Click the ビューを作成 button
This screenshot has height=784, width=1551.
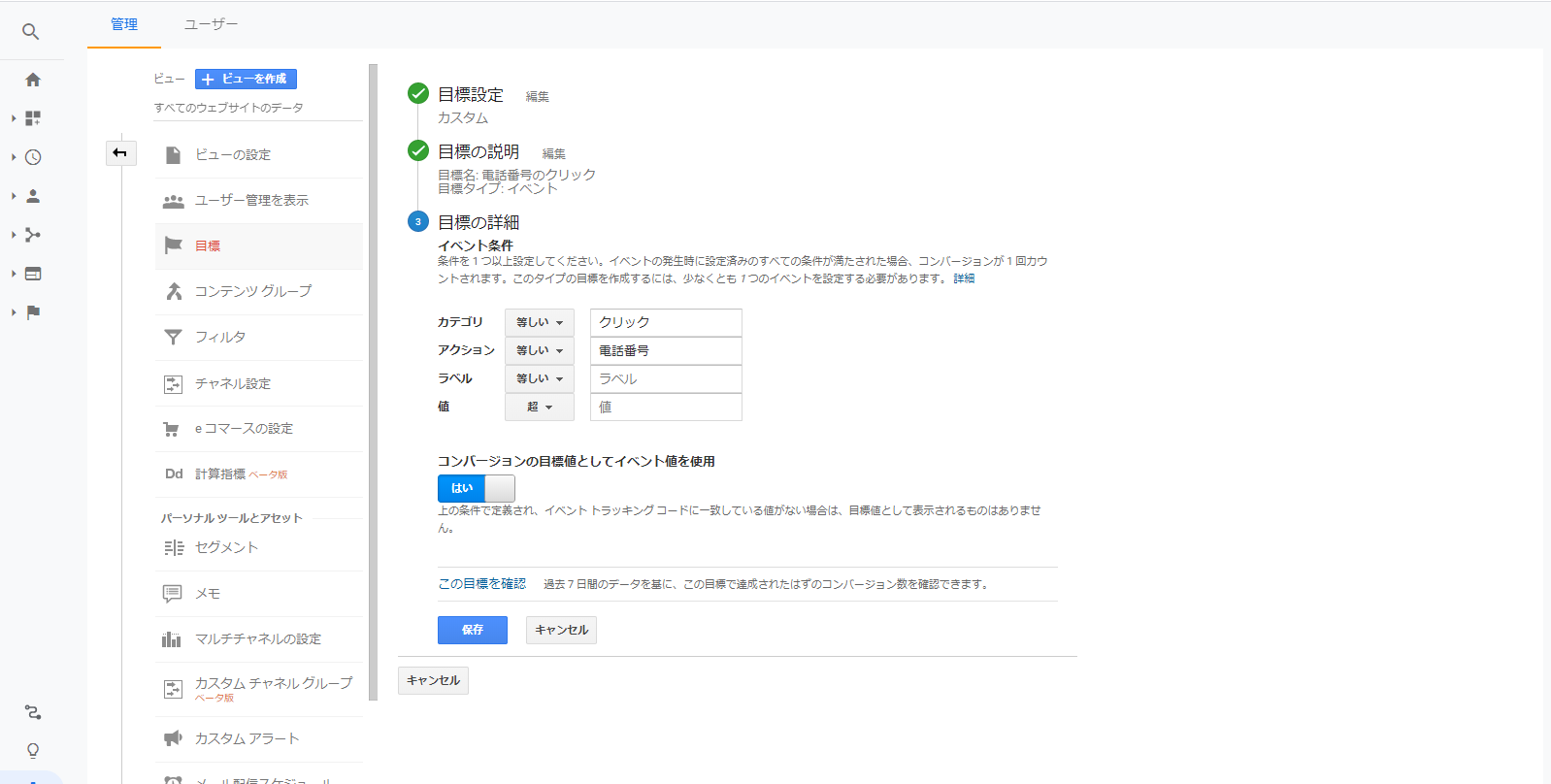246,79
